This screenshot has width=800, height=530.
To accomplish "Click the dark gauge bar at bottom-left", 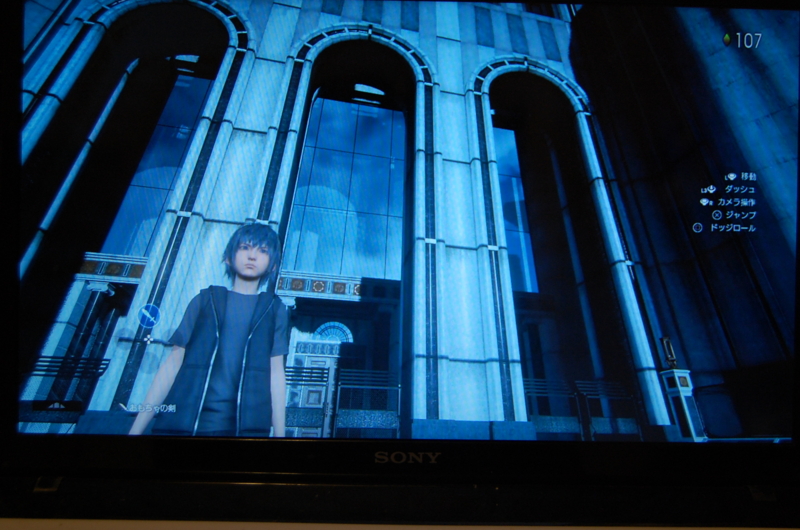I will point(56,406).
